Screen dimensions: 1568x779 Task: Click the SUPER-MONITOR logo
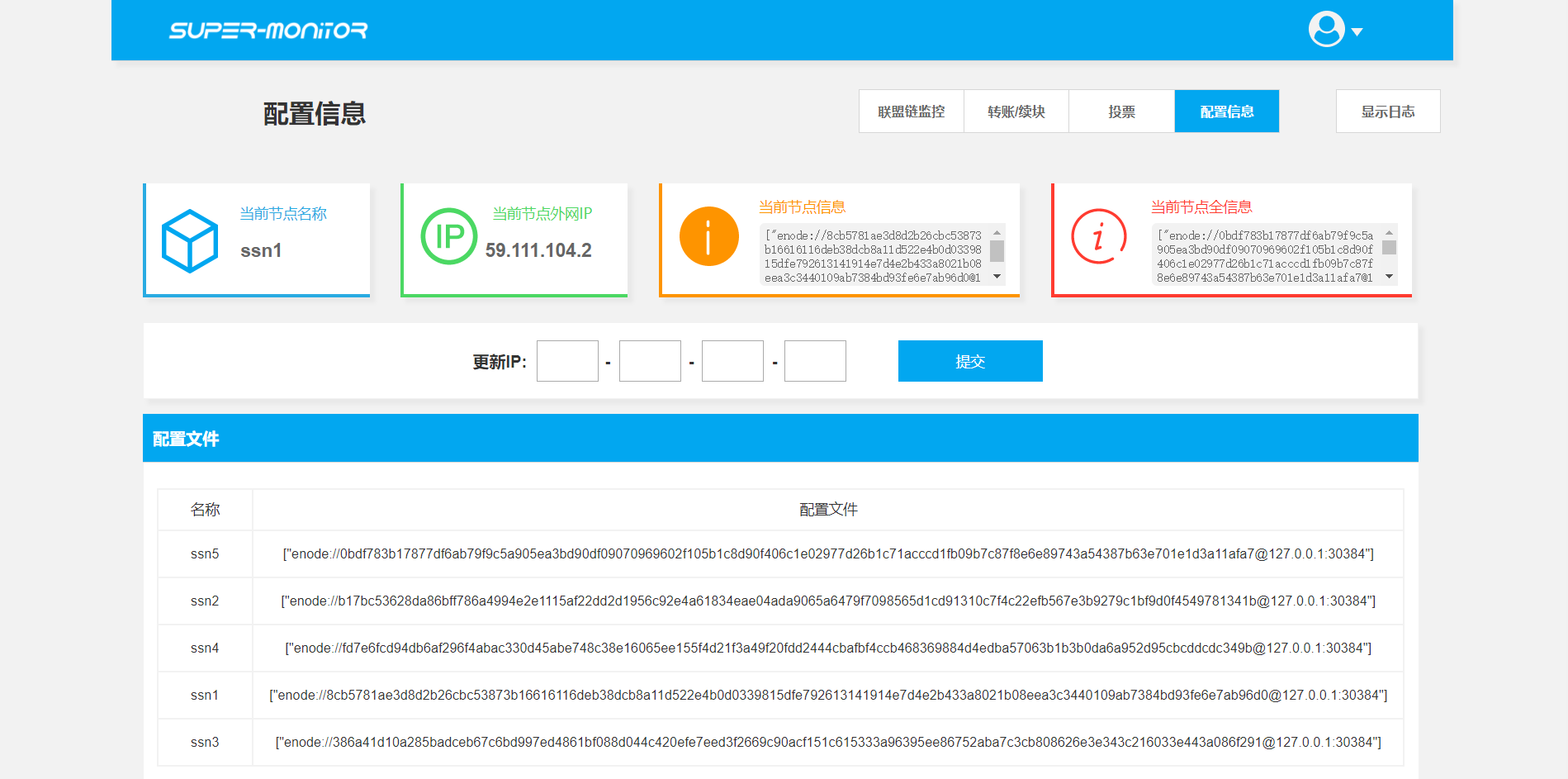[x=268, y=31]
